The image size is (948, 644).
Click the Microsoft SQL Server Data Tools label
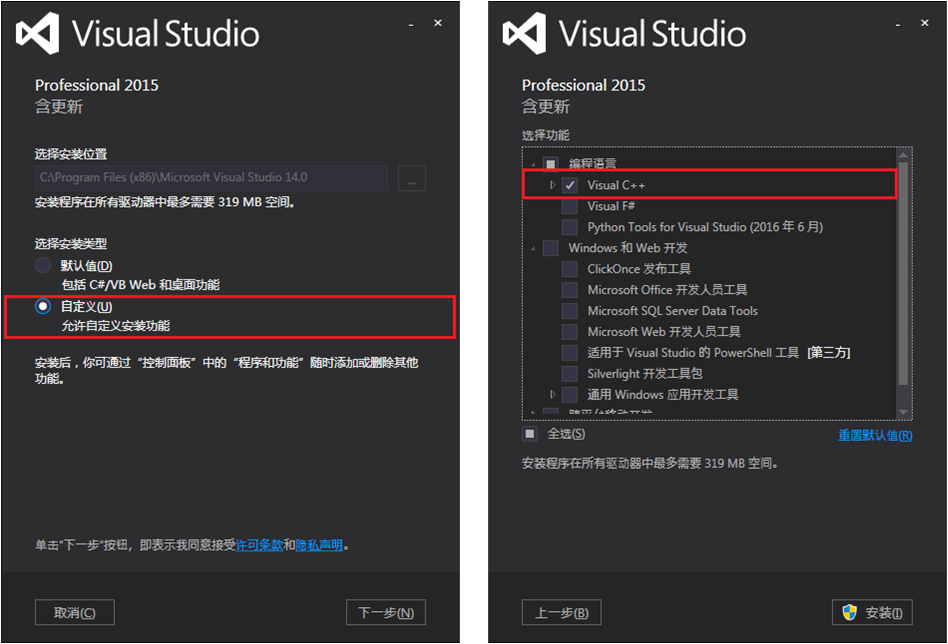point(672,311)
